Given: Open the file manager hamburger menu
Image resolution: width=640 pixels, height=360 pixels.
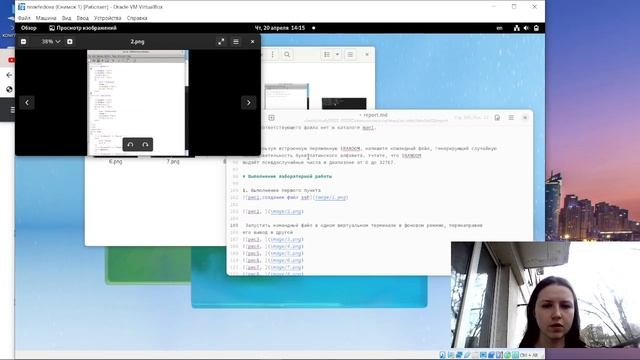Looking at the screenshot, I should click(x=350, y=54).
